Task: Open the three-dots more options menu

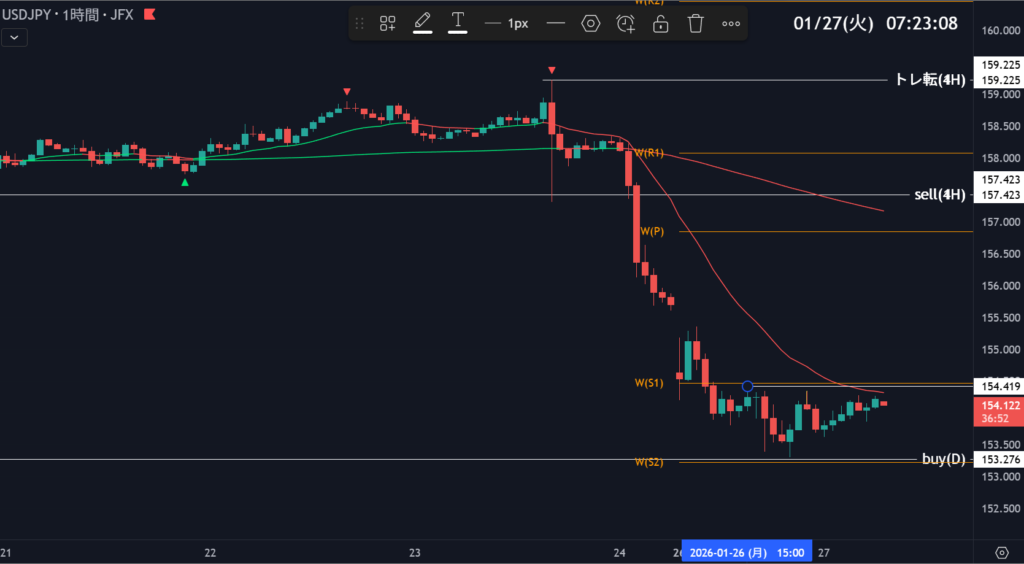Action: 731,23
